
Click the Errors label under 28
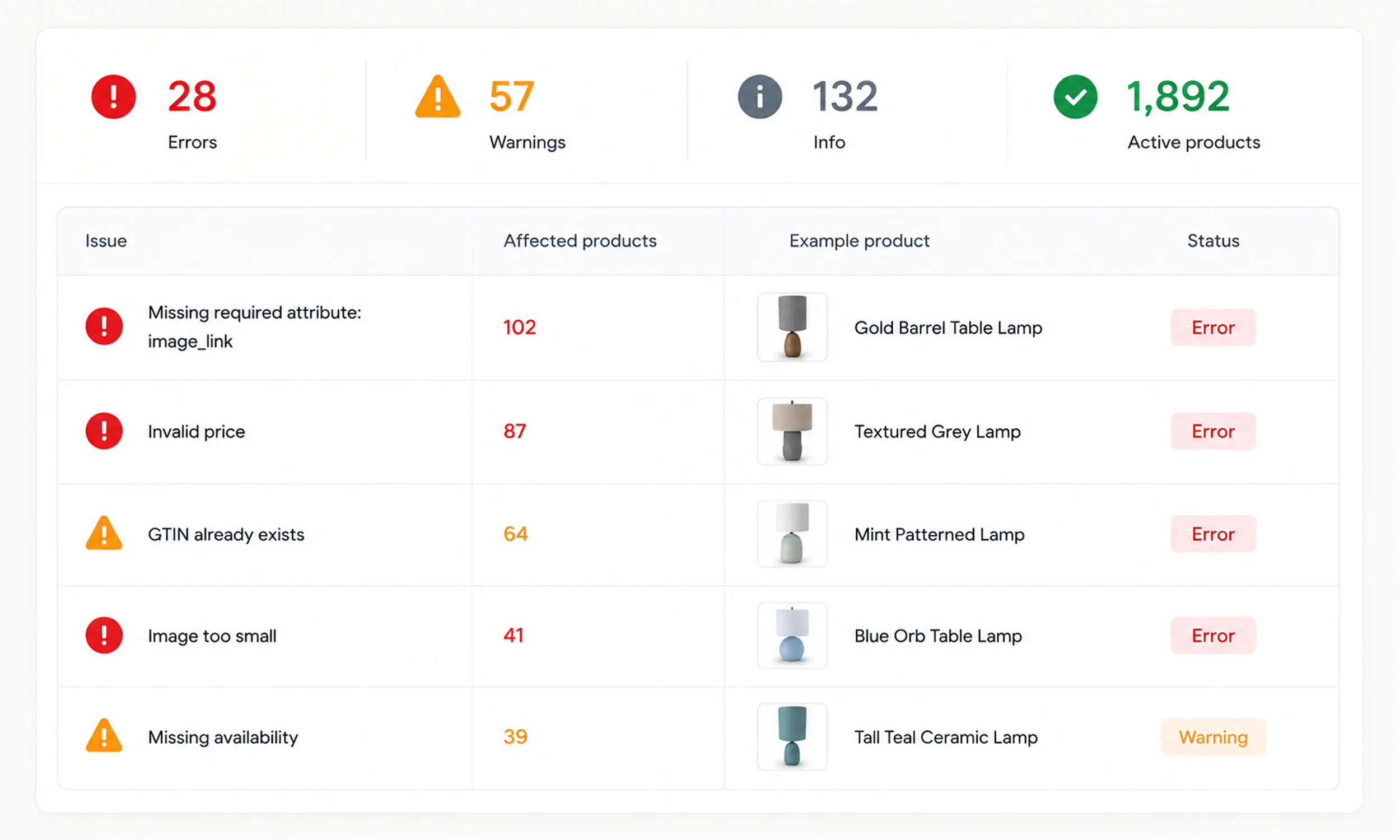193,142
